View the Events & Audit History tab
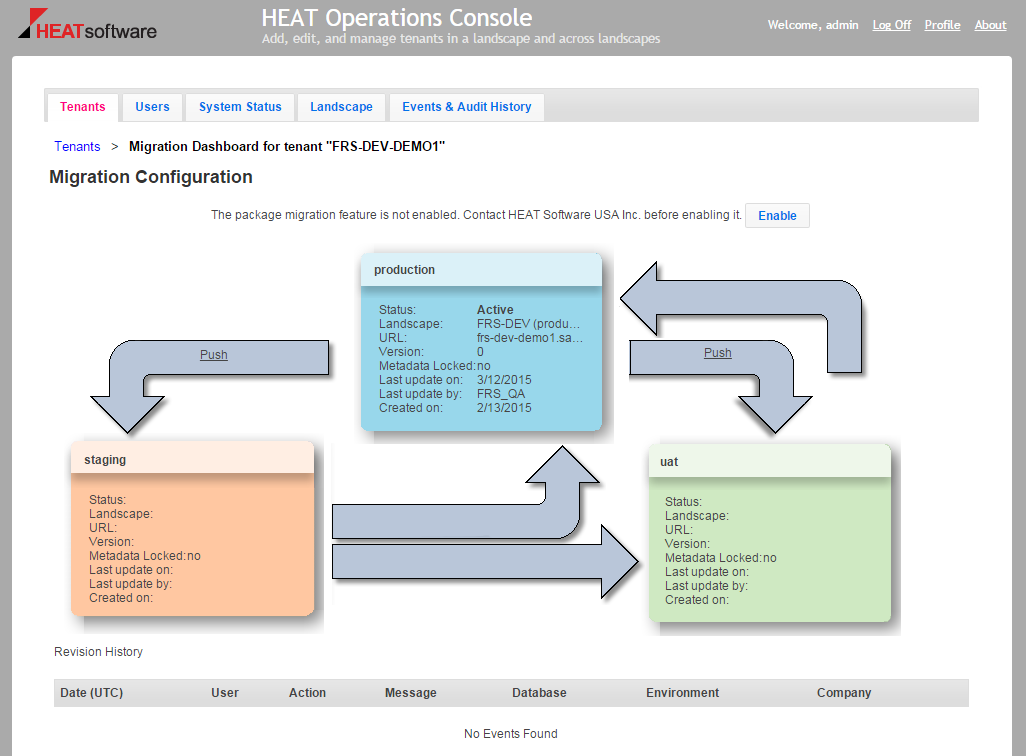 (x=466, y=106)
